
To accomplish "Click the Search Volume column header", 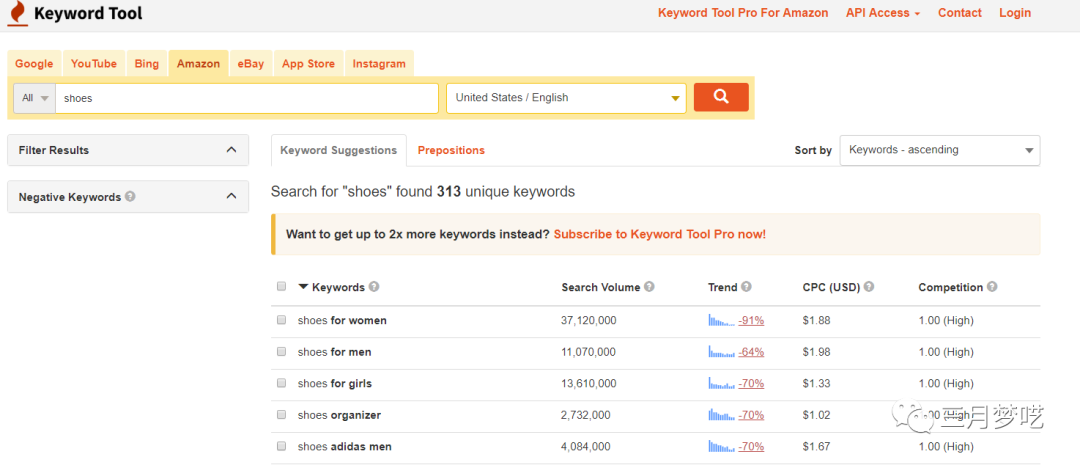I will pos(601,287).
